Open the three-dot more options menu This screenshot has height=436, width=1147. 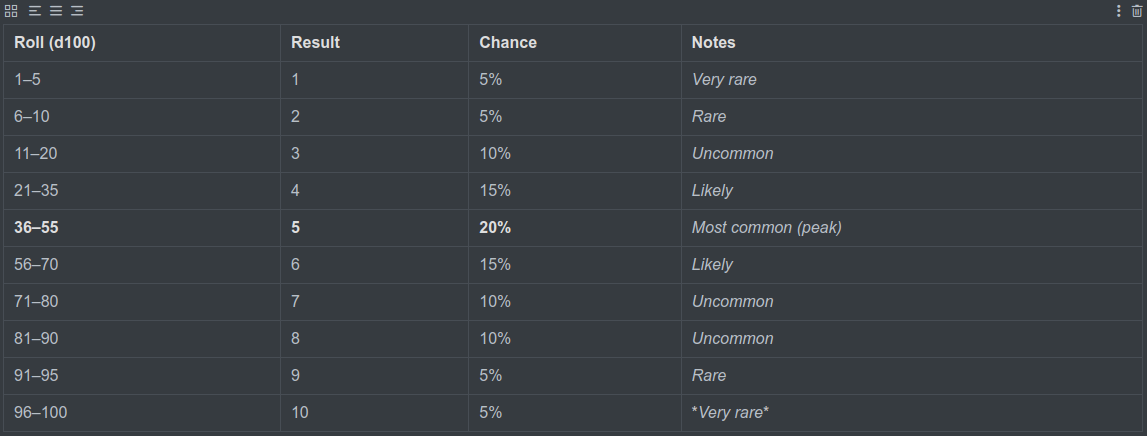click(x=1119, y=11)
